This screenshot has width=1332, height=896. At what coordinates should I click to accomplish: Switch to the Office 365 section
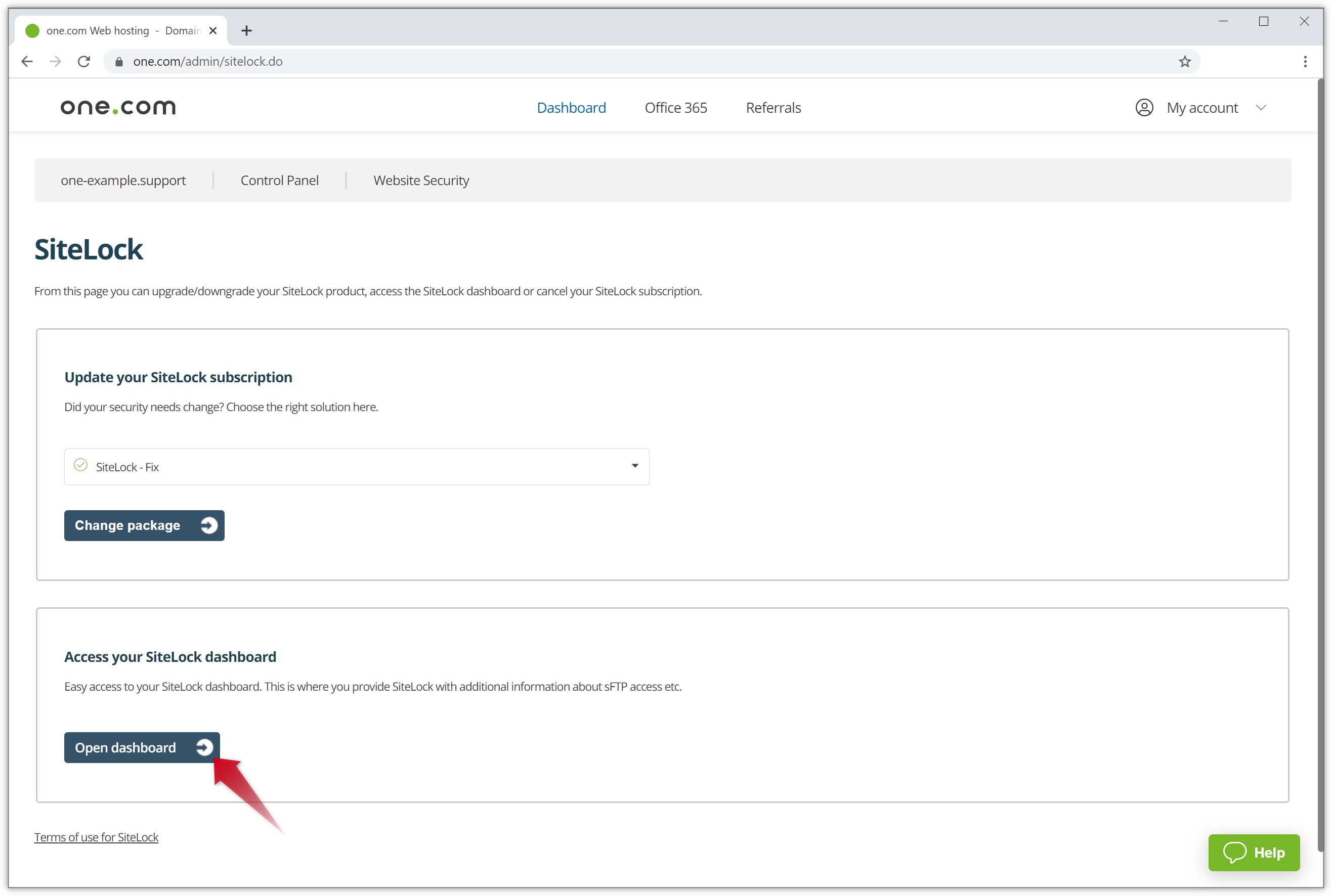675,107
